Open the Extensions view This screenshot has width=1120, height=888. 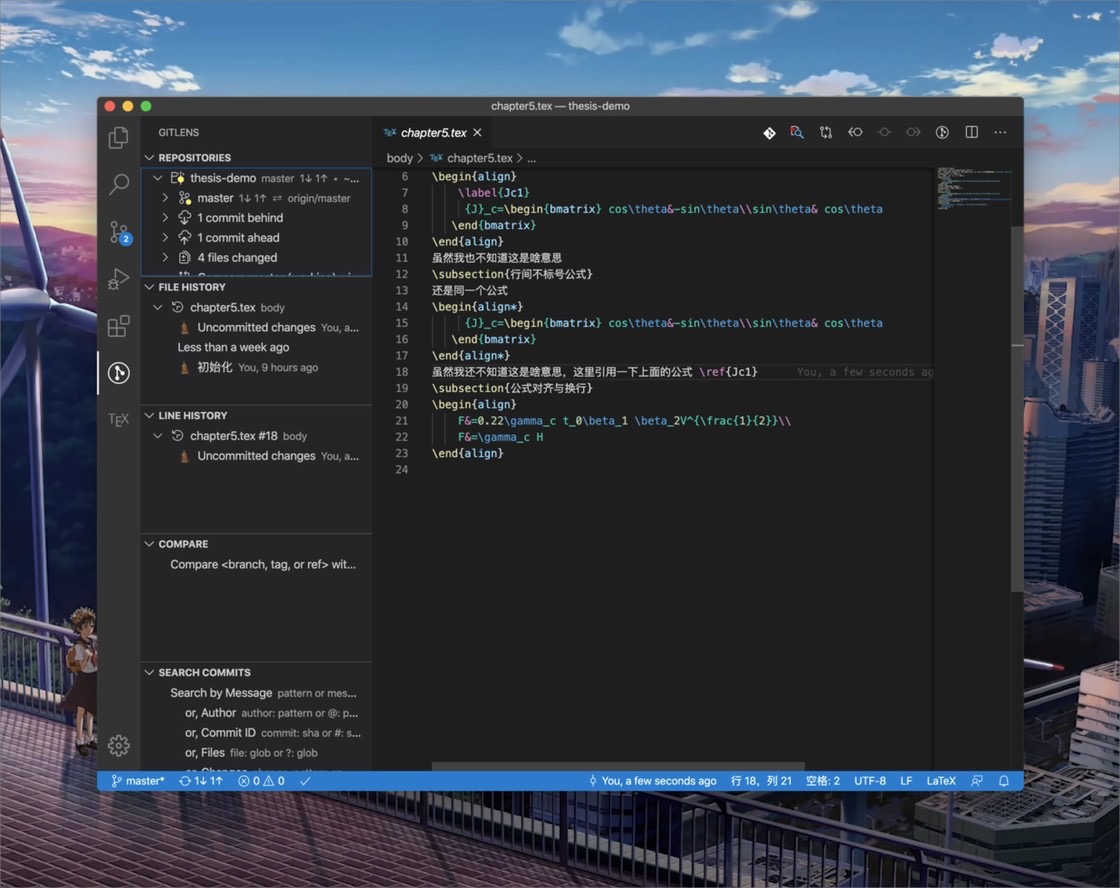click(119, 326)
